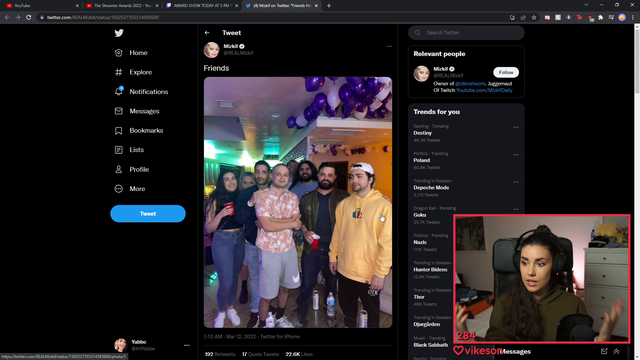Click the browser forward arrow
640x360 pixels.
click(18, 18)
